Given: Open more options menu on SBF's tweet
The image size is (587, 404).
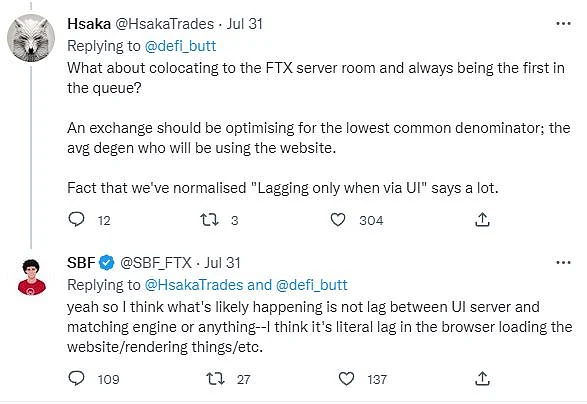Looking at the screenshot, I should tap(563, 263).
